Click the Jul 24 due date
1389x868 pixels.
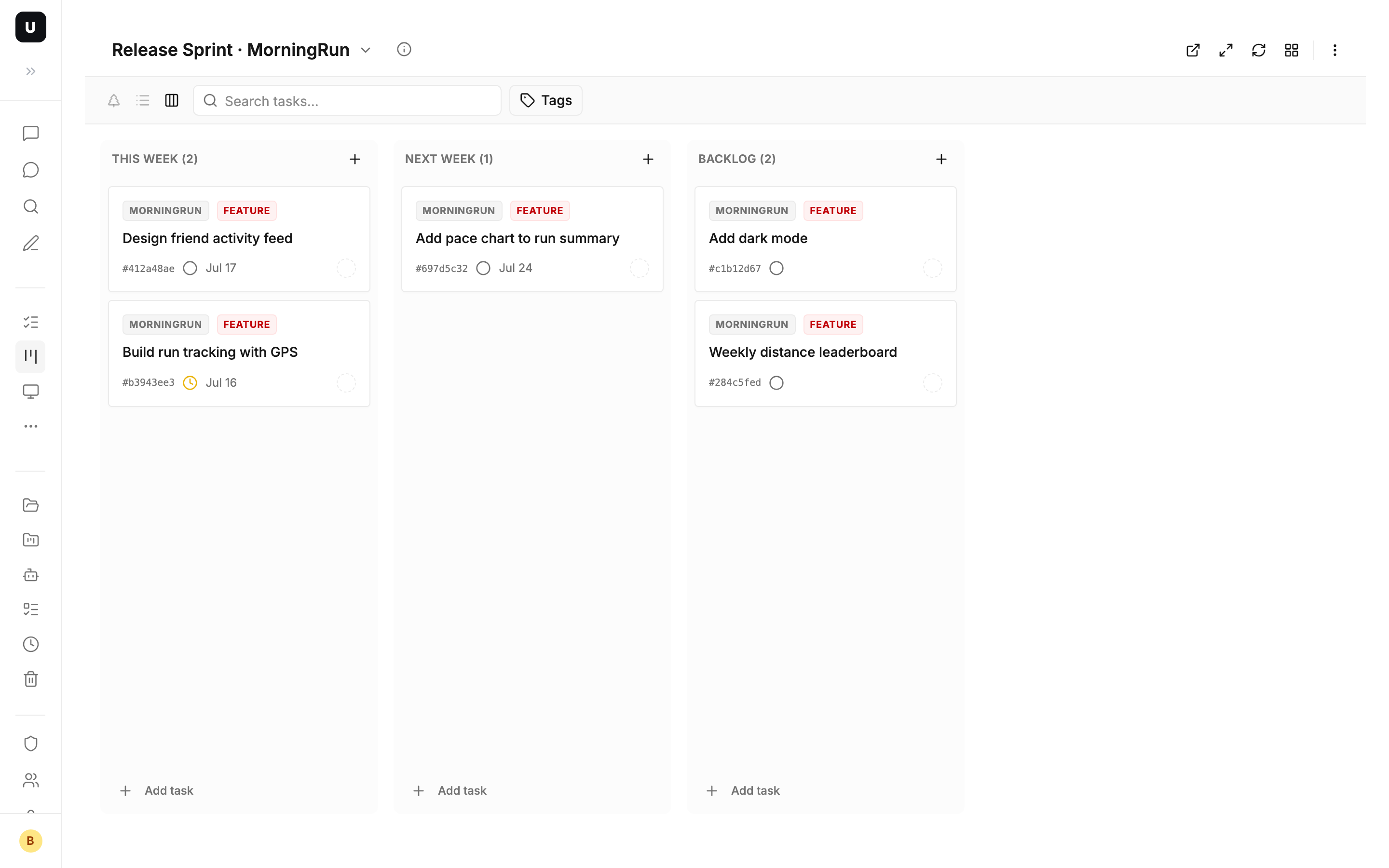[x=516, y=268]
